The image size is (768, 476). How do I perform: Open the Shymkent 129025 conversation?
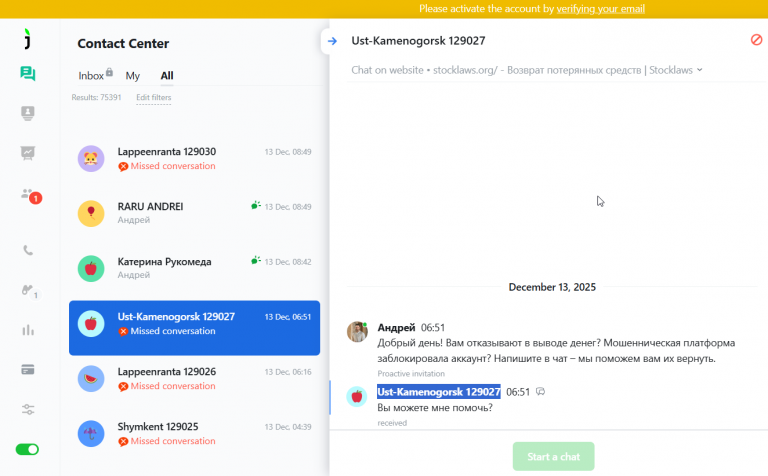[194, 433]
